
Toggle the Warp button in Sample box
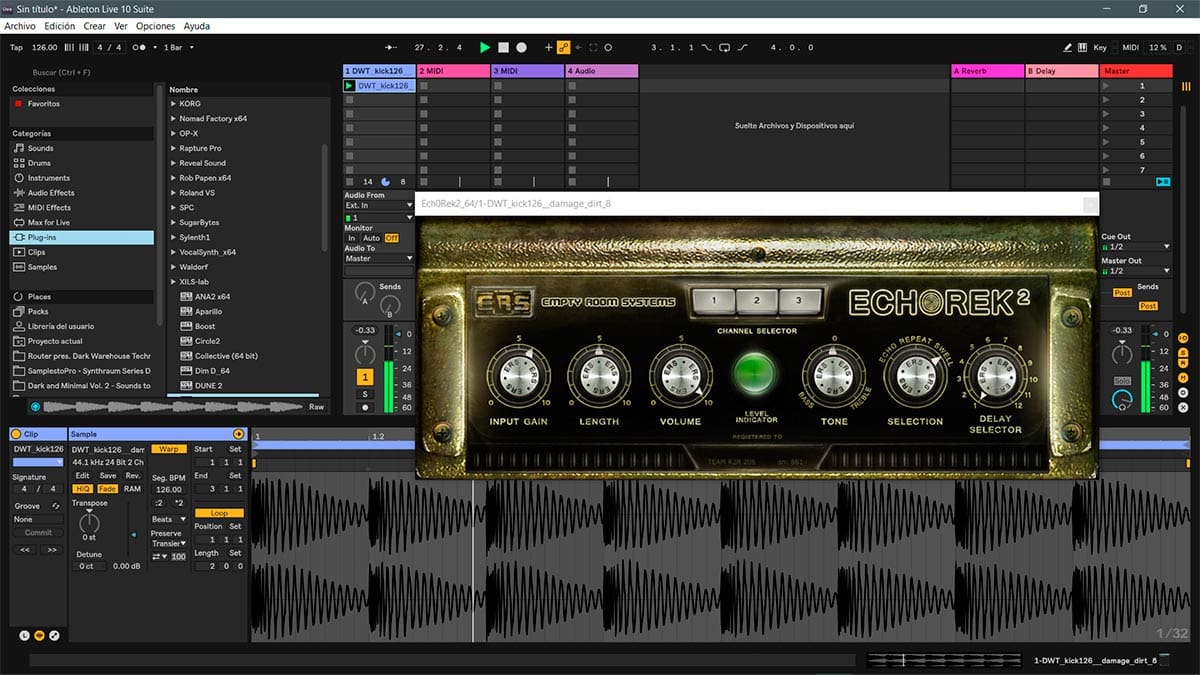(169, 449)
